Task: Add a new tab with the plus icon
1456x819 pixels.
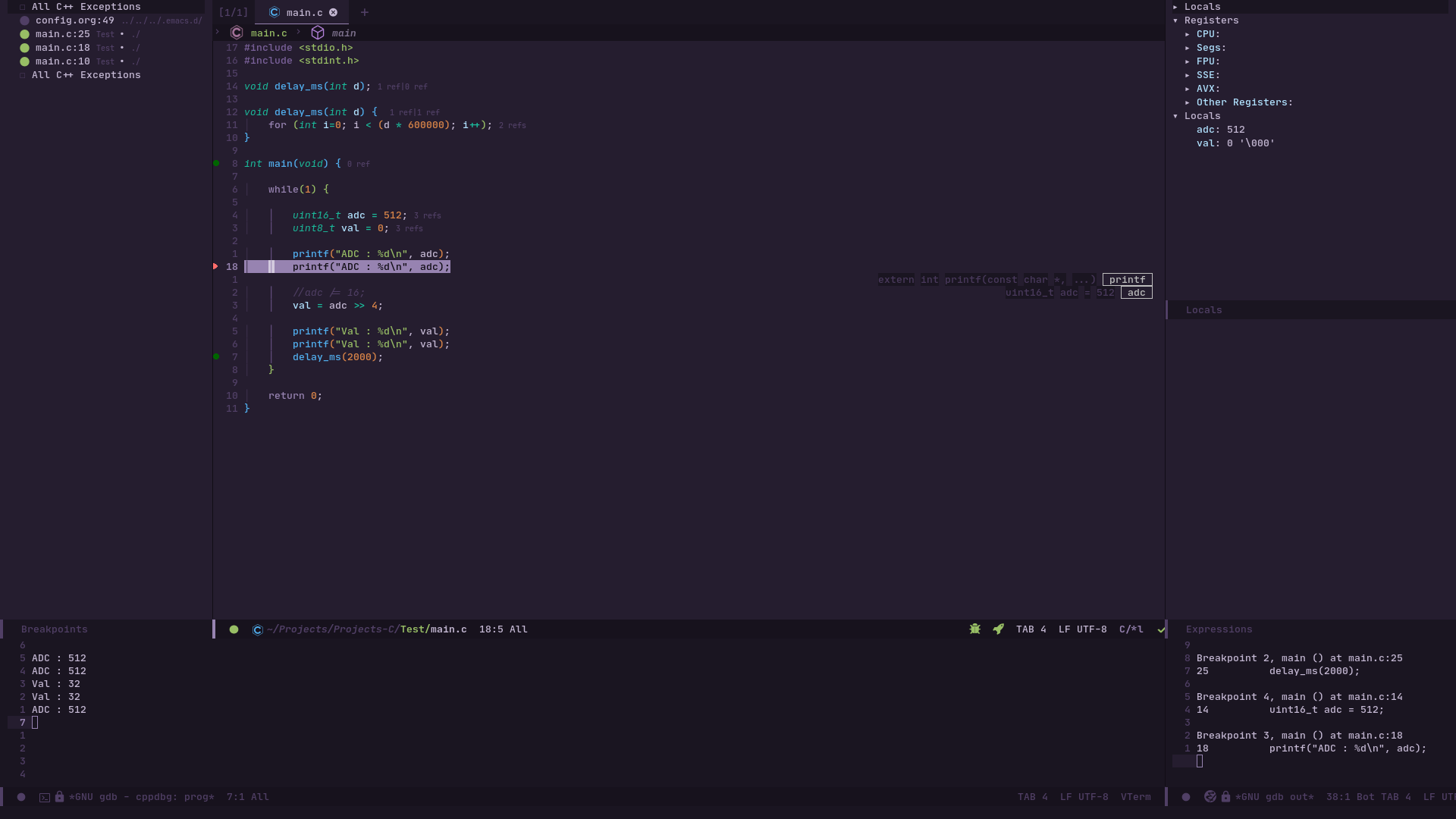Action: click(x=365, y=12)
